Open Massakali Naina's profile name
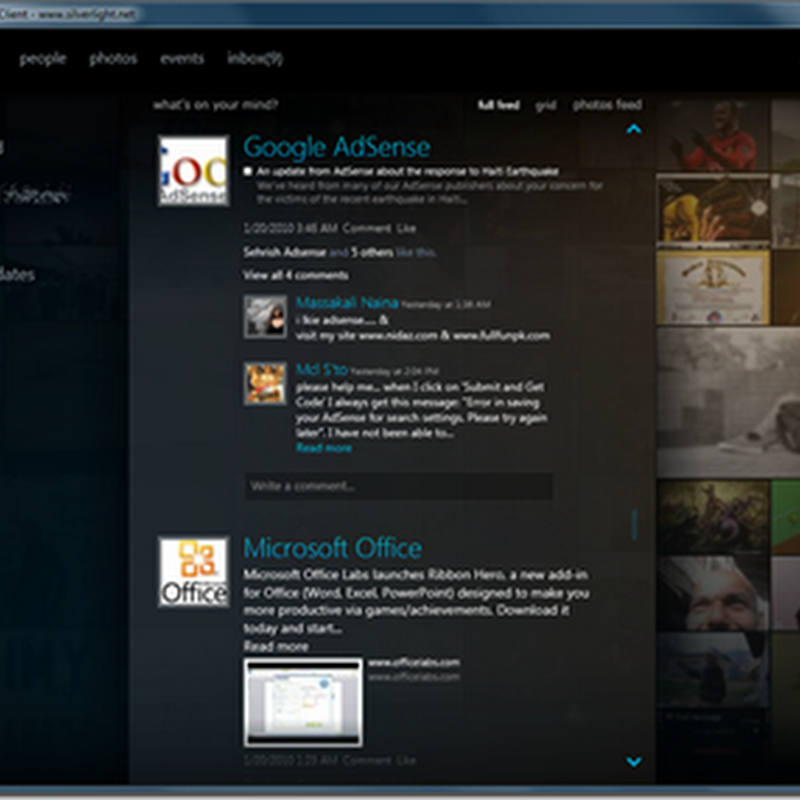The image size is (800, 800). (347, 303)
